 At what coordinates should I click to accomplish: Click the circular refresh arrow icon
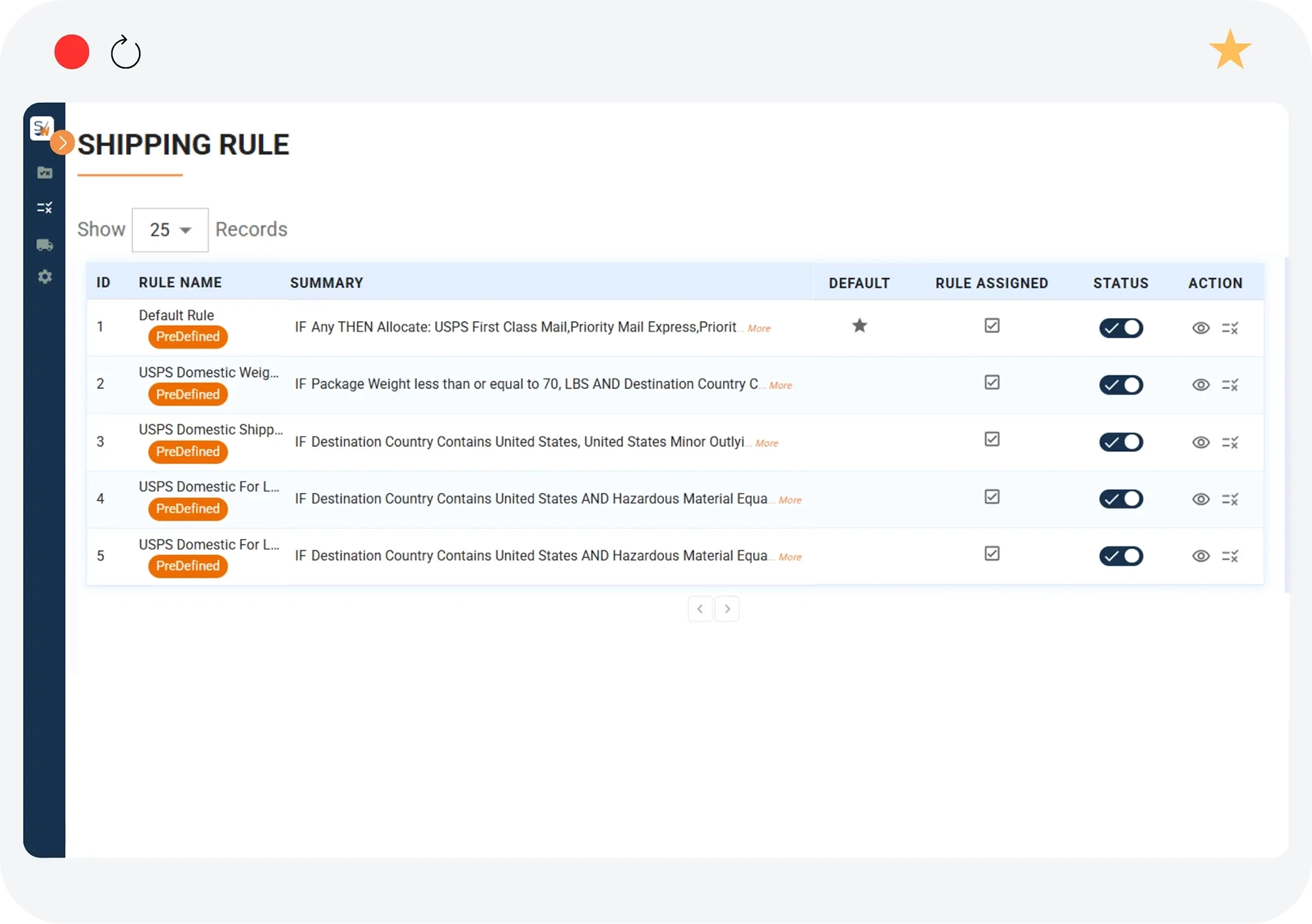(125, 52)
